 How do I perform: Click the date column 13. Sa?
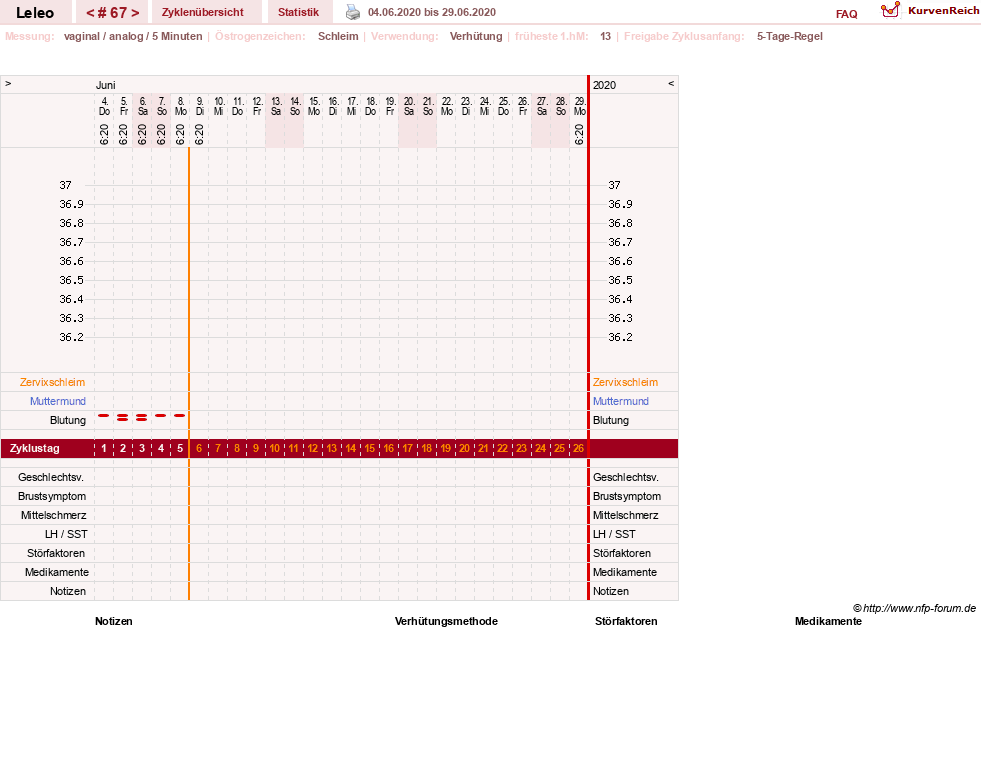(276, 106)
